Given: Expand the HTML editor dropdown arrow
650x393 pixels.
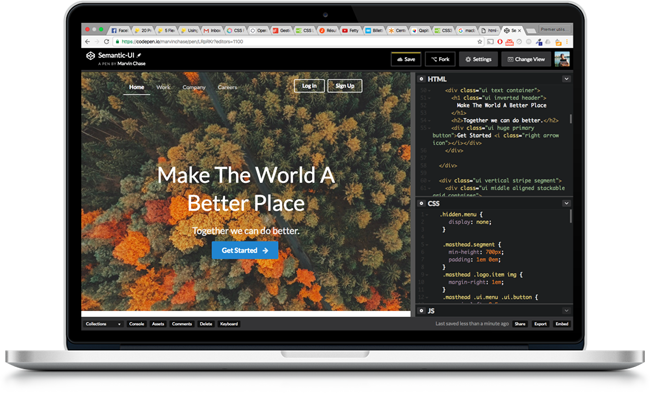Looking at the screenshot, I should 566,79.
